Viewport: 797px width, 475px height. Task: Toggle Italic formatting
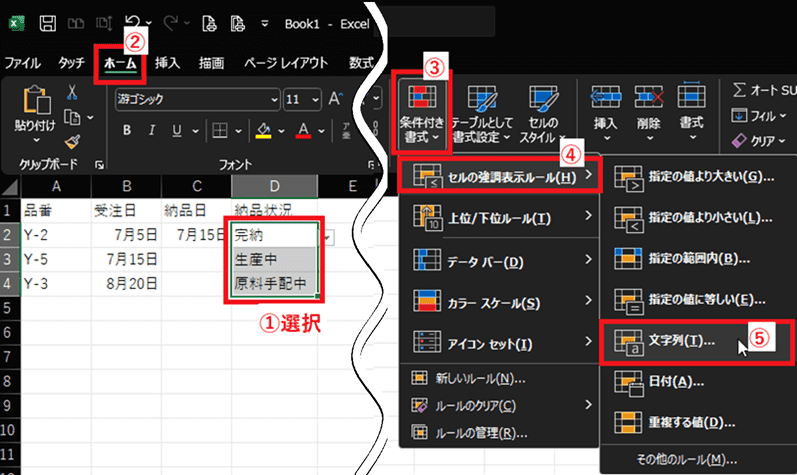click(153, 131)
